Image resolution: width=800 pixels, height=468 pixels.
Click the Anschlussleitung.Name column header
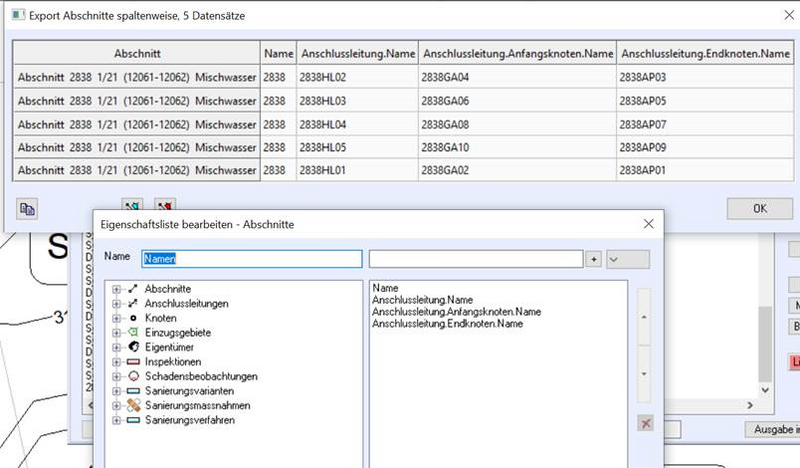(358, 53)
